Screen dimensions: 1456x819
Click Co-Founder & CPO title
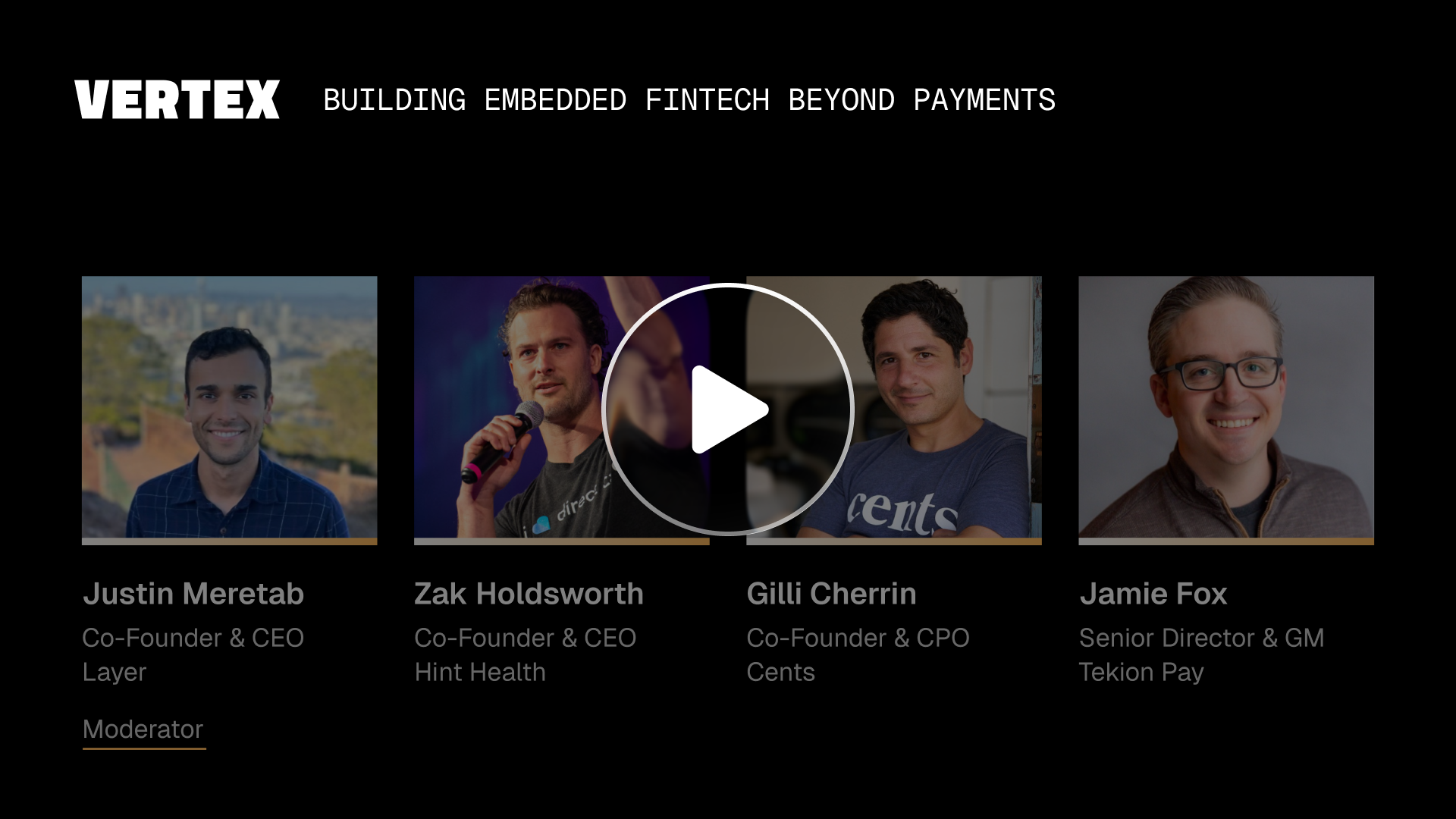click(858, 638)
